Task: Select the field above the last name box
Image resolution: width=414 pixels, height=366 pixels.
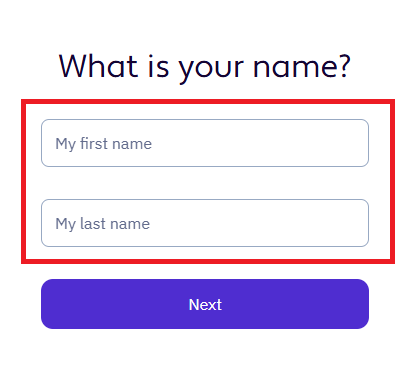Action: point(205,143)
